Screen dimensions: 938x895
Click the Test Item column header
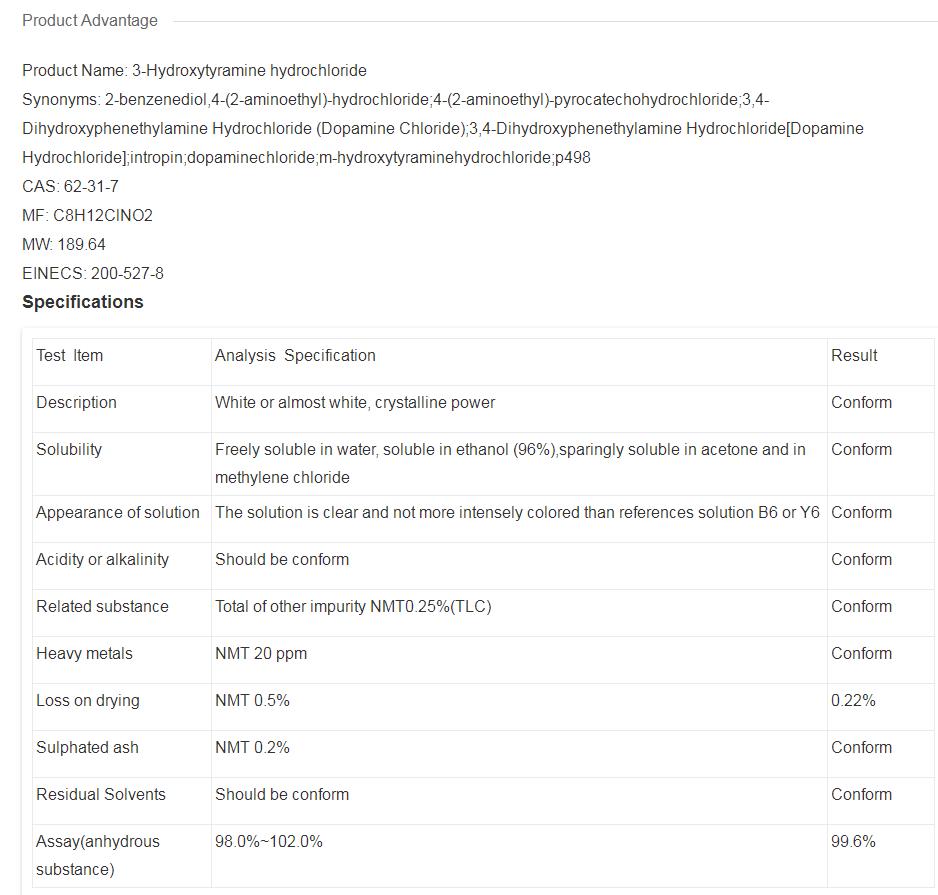click(x=69, y=356)
